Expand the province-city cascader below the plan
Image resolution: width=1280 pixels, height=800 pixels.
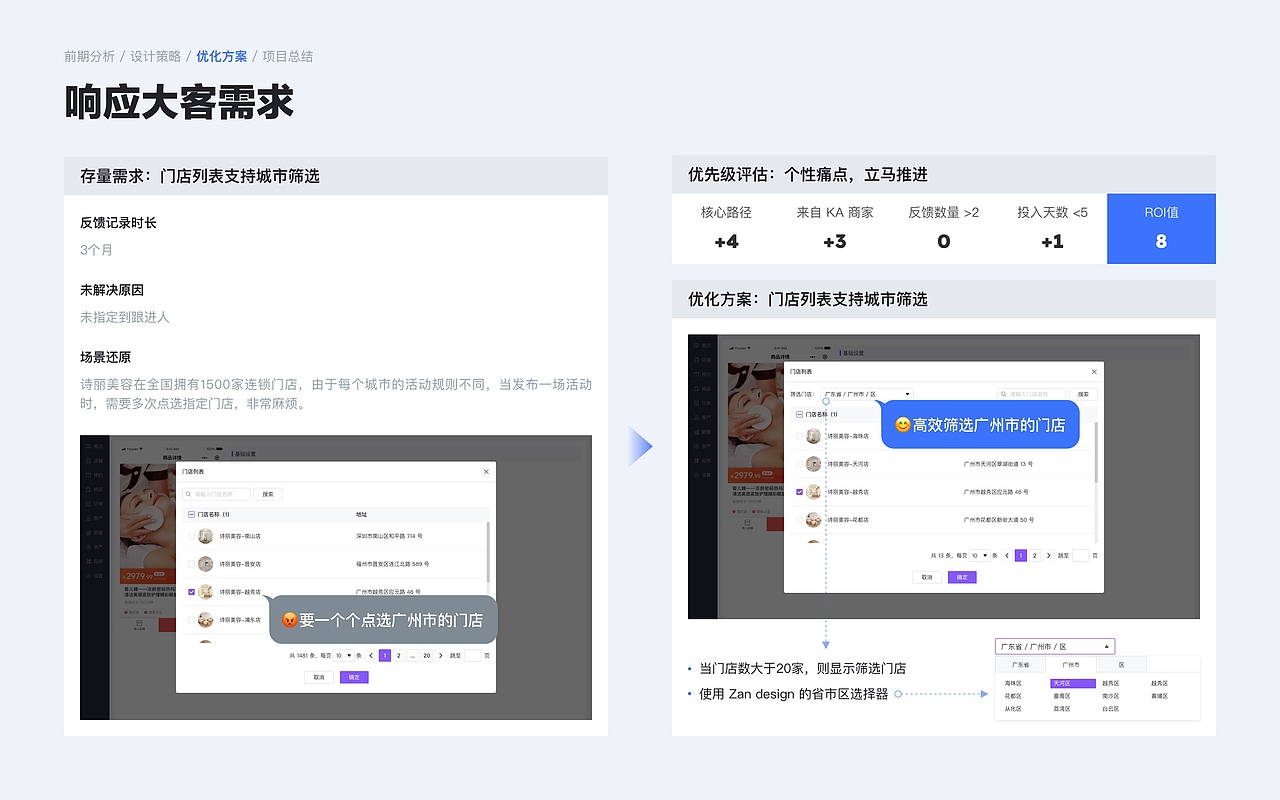(1055, 645)
